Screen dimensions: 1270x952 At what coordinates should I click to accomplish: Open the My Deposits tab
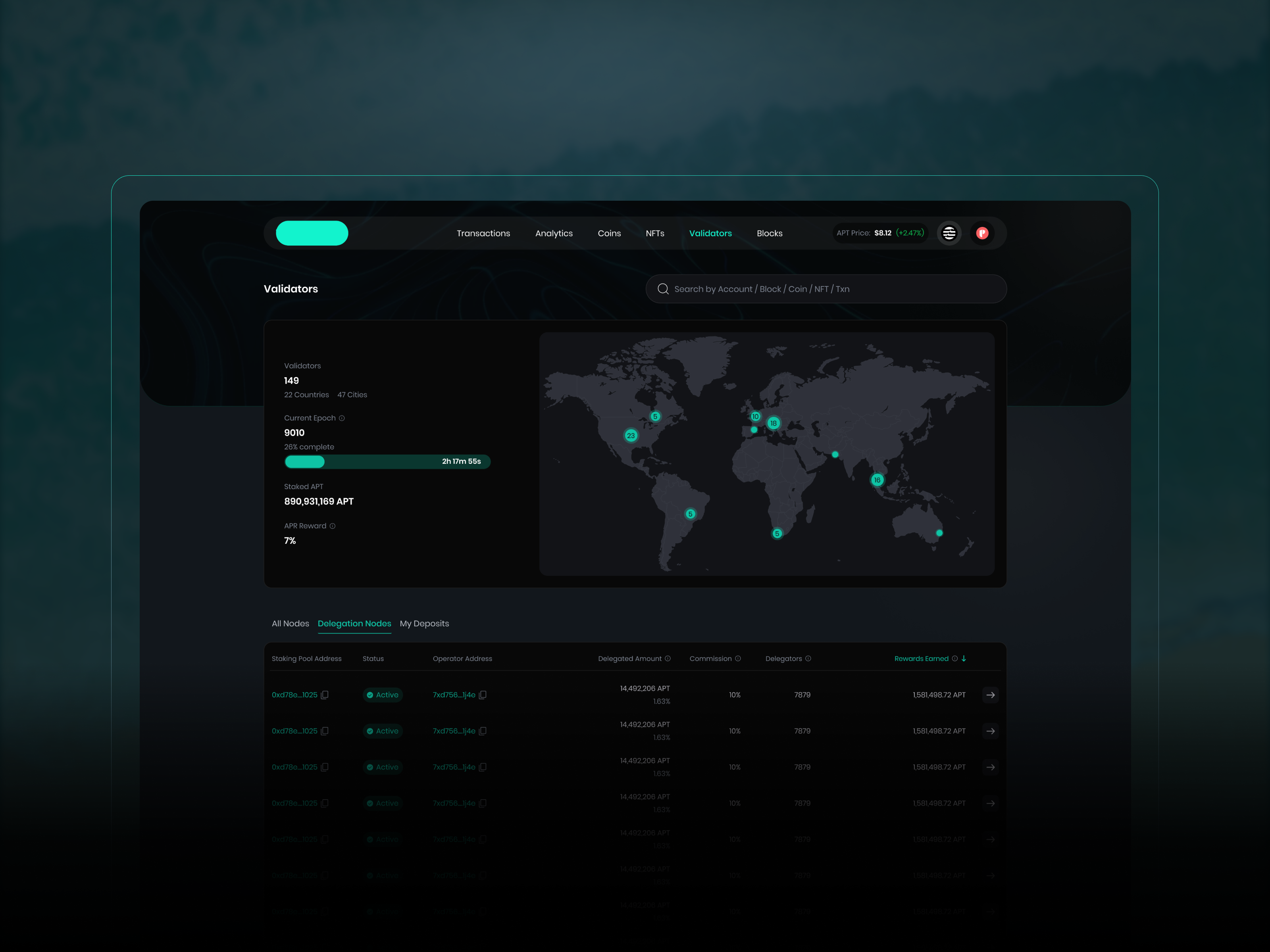click(424, 623)
